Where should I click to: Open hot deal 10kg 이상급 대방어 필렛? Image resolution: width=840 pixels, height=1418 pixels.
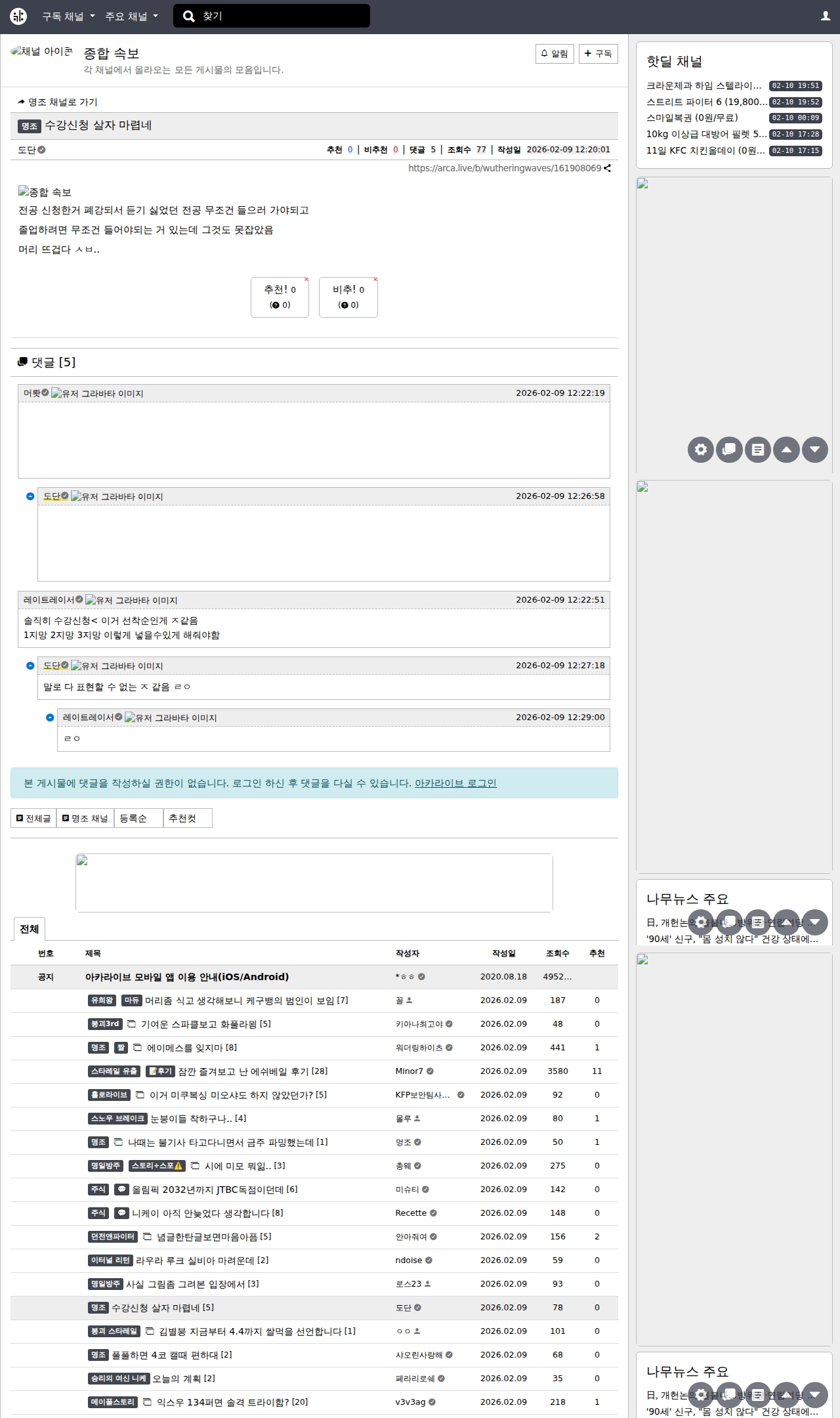[x=707, y=134]
